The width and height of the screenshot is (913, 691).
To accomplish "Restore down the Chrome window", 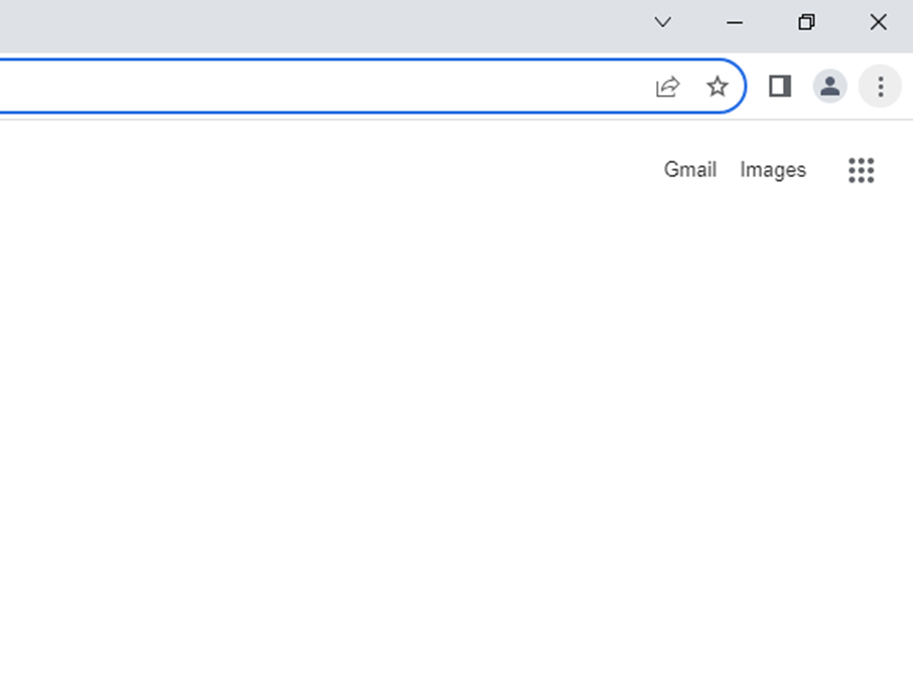I will coord(807,22).
